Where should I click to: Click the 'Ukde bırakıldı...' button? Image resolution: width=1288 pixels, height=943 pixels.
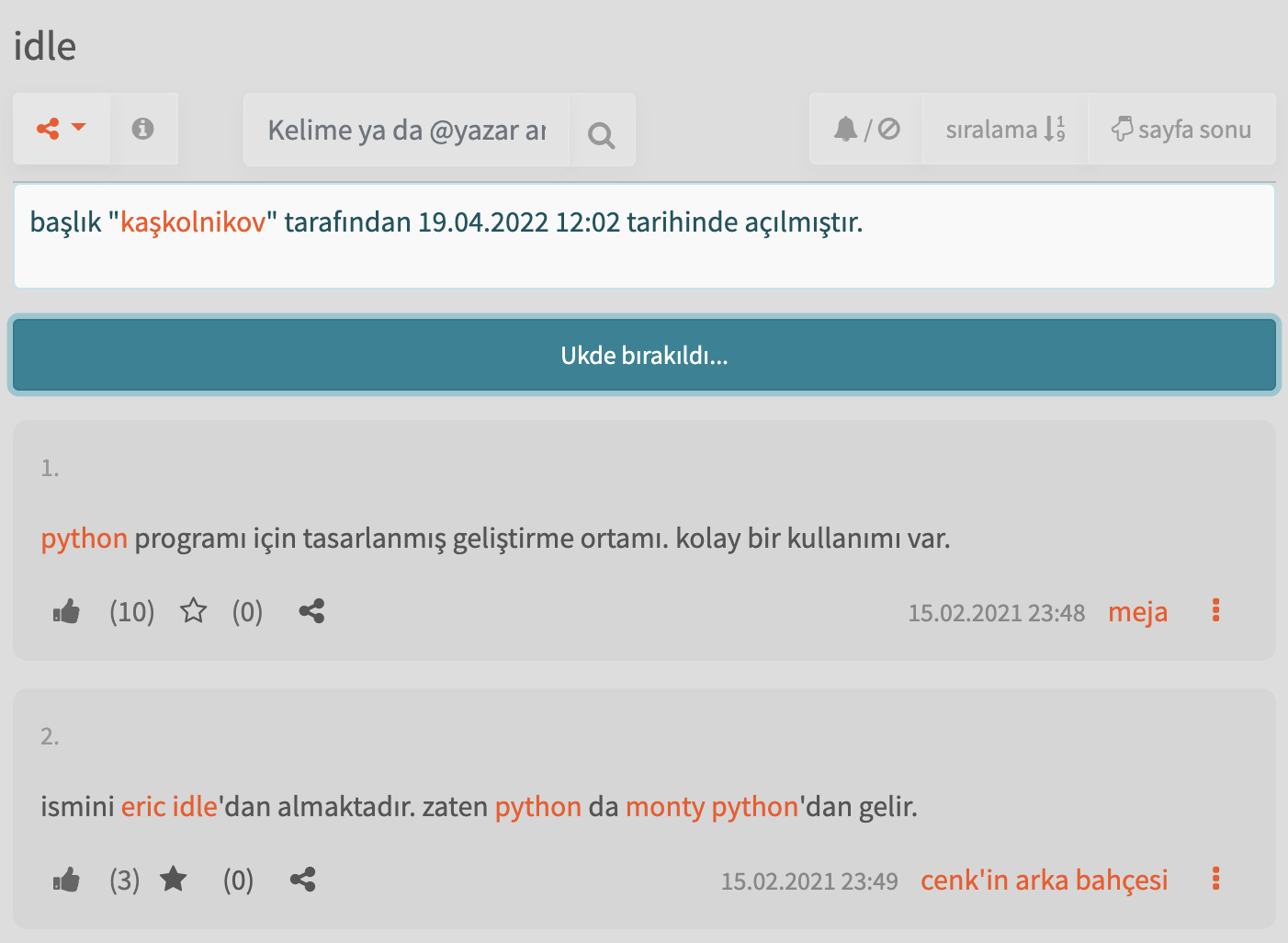(x=644, y=356)
